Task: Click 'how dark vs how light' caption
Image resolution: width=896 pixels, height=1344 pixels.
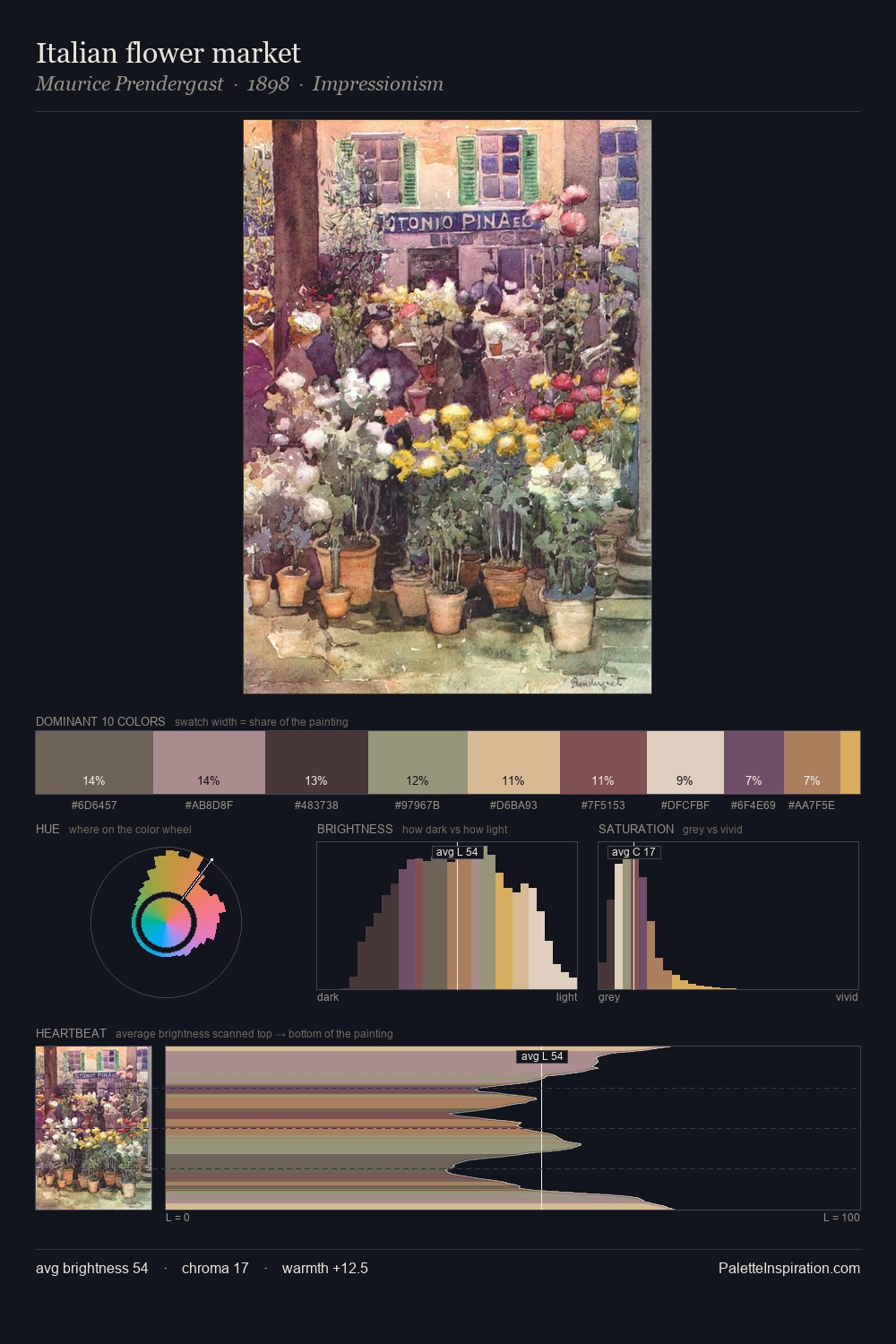Action: pyautogui.click(x=455, y=830)
